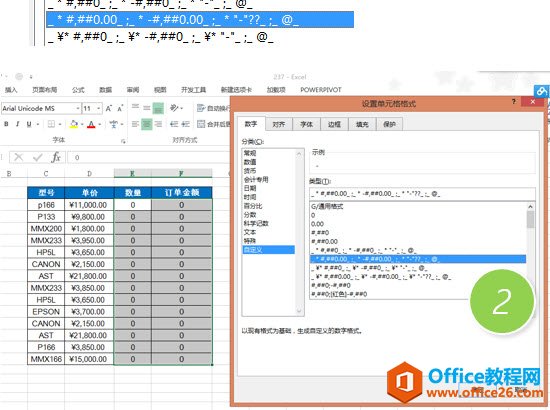This screenshot has height=410, width=550.
Task: Open the 公式 ribbon tab
Action: tap(78, 90)
